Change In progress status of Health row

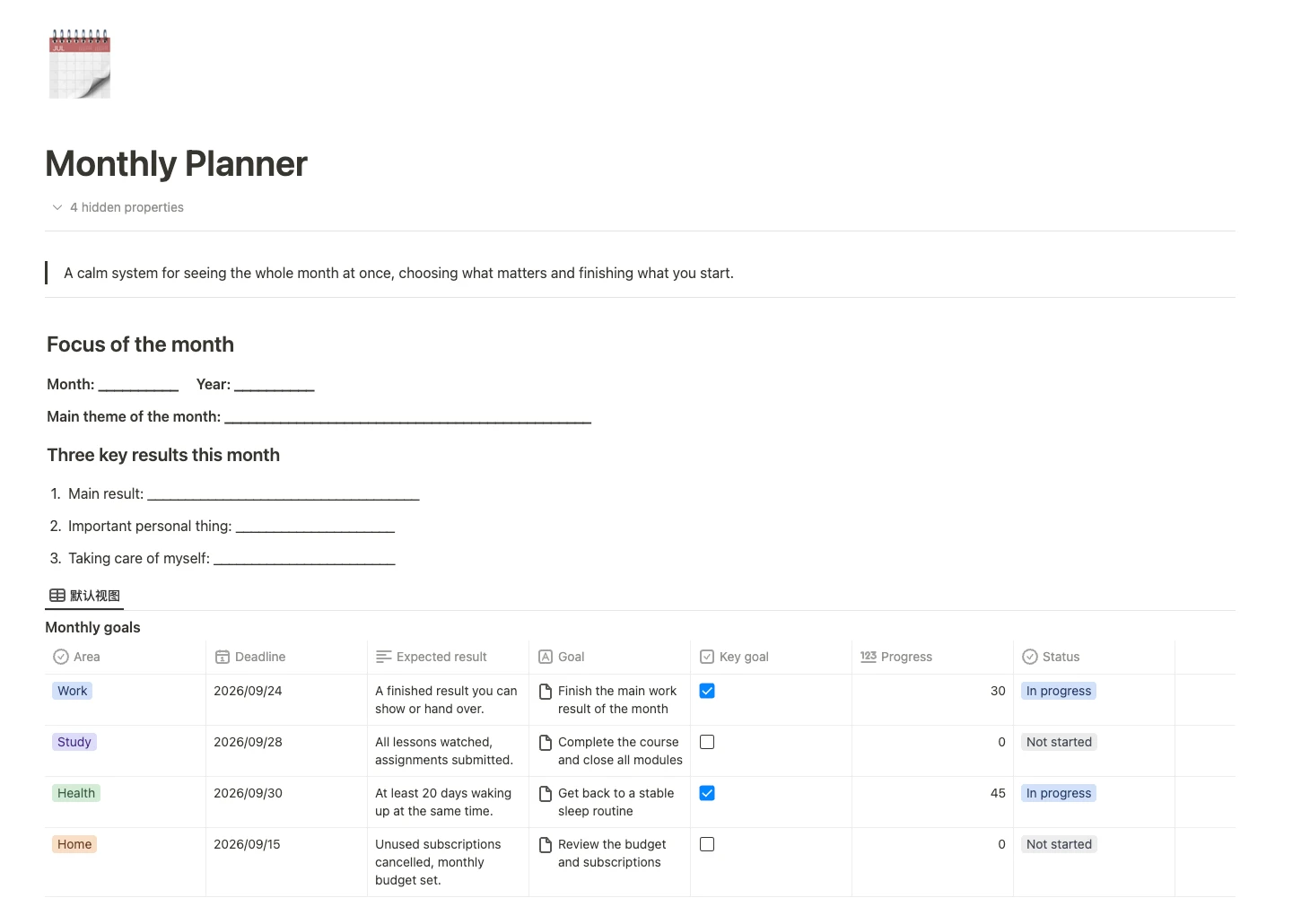(1059, 793)
